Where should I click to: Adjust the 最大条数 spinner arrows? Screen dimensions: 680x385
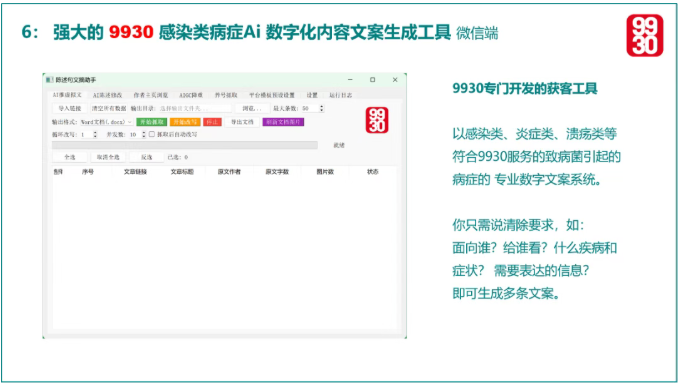pos(322,108)
